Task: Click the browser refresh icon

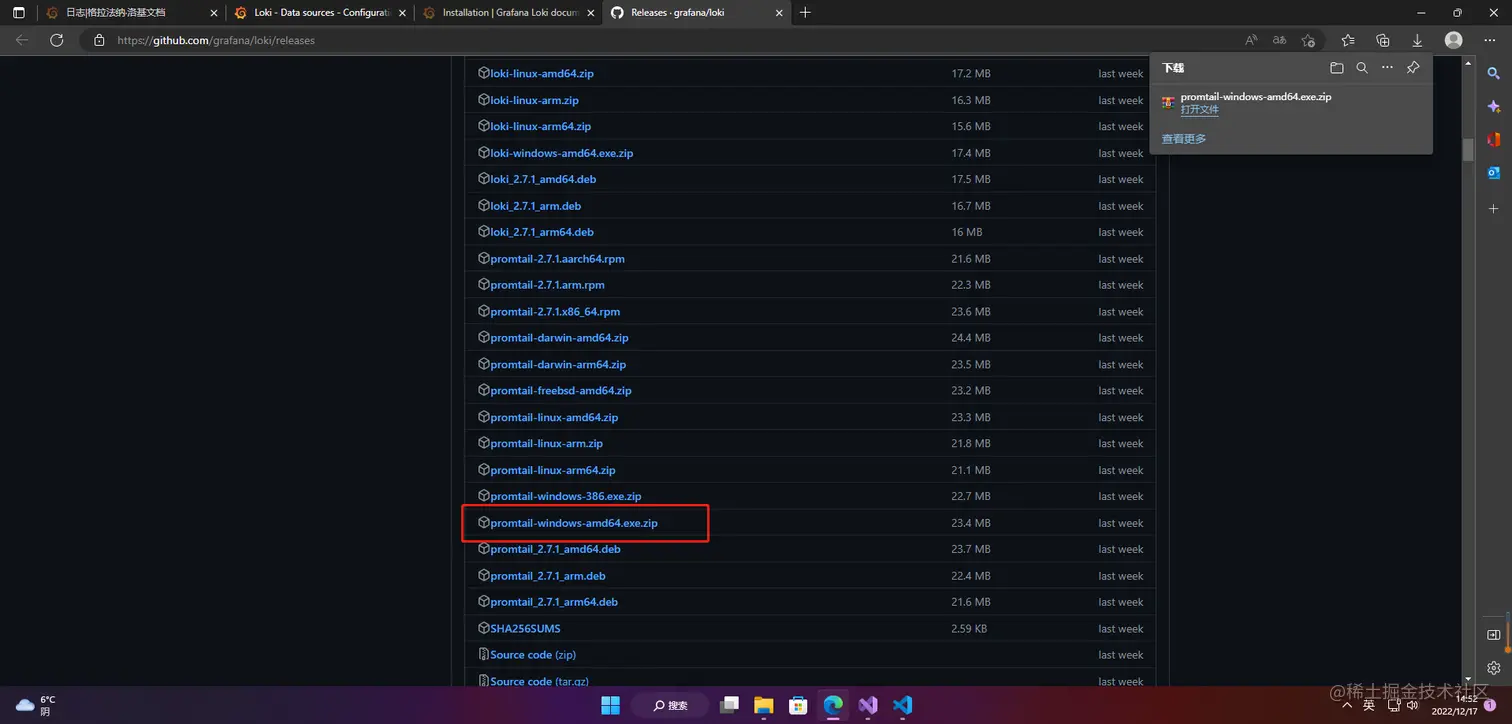Action: [57, 40]
